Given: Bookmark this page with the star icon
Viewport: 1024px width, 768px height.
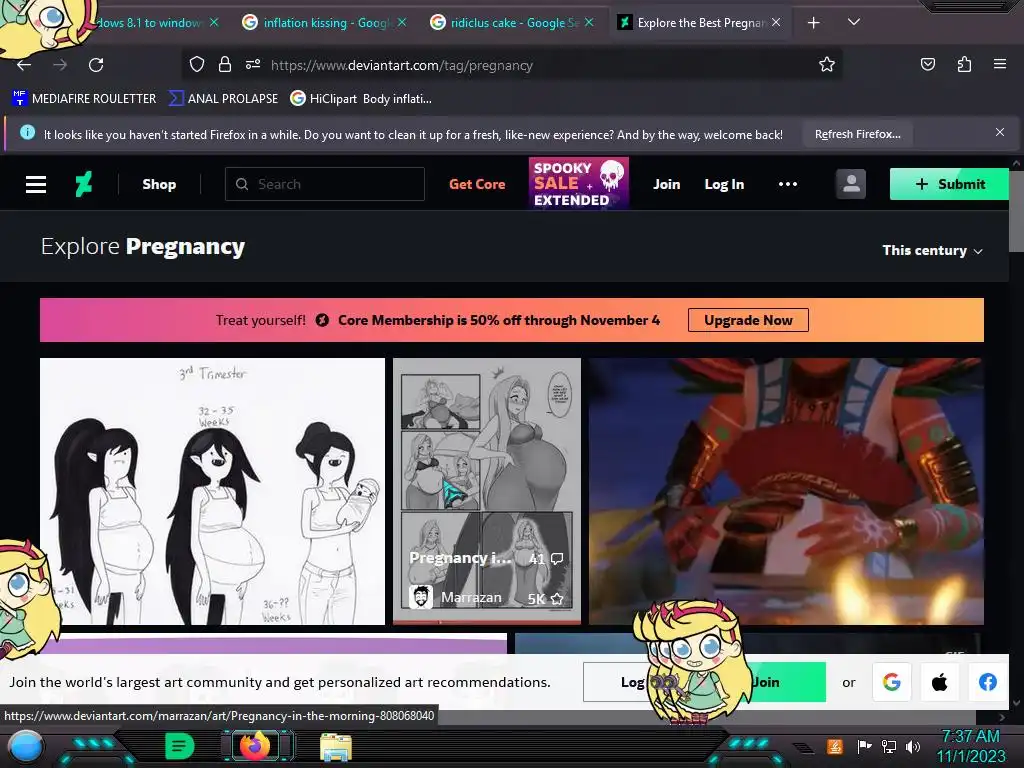Looking at the screenshot, I should 827,65.
